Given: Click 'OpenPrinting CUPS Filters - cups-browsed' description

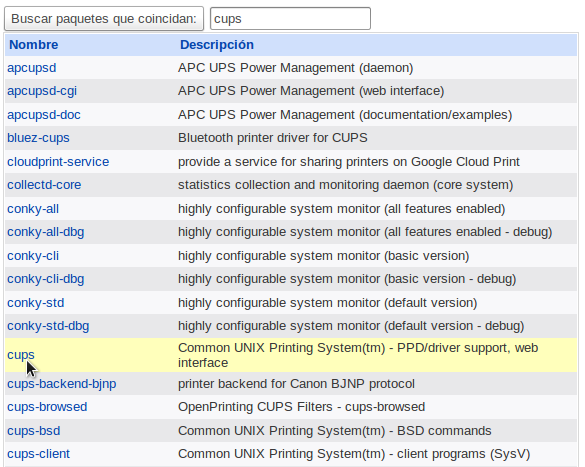Looking at the screenshot, I should (301, 407).
